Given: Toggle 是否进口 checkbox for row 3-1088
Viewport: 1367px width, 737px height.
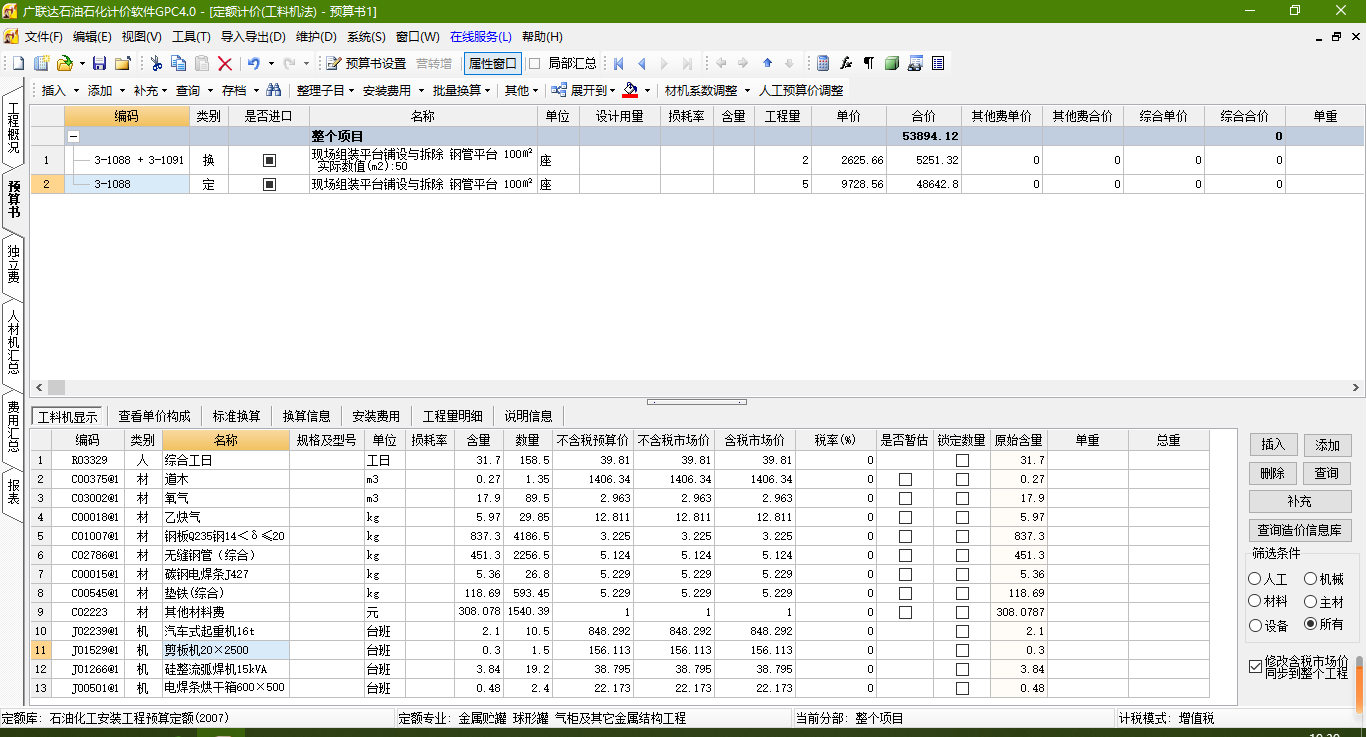Looking at the screenshot, I should pyautogui.click(x=269, y=184).
